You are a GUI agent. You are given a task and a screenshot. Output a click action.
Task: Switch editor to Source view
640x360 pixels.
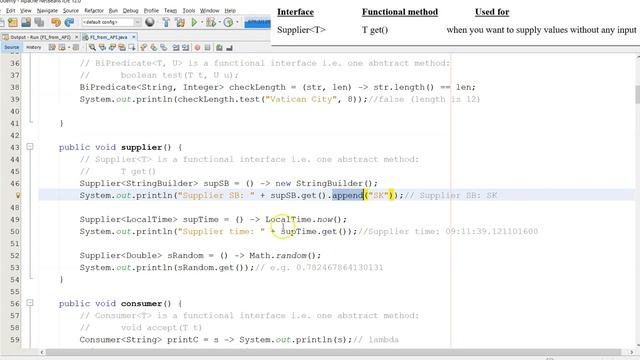tap(11, 47)
